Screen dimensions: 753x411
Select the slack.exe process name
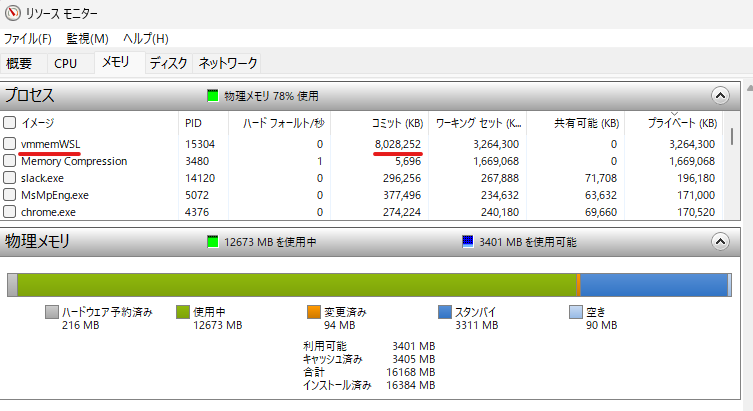[x=42, y=178]
